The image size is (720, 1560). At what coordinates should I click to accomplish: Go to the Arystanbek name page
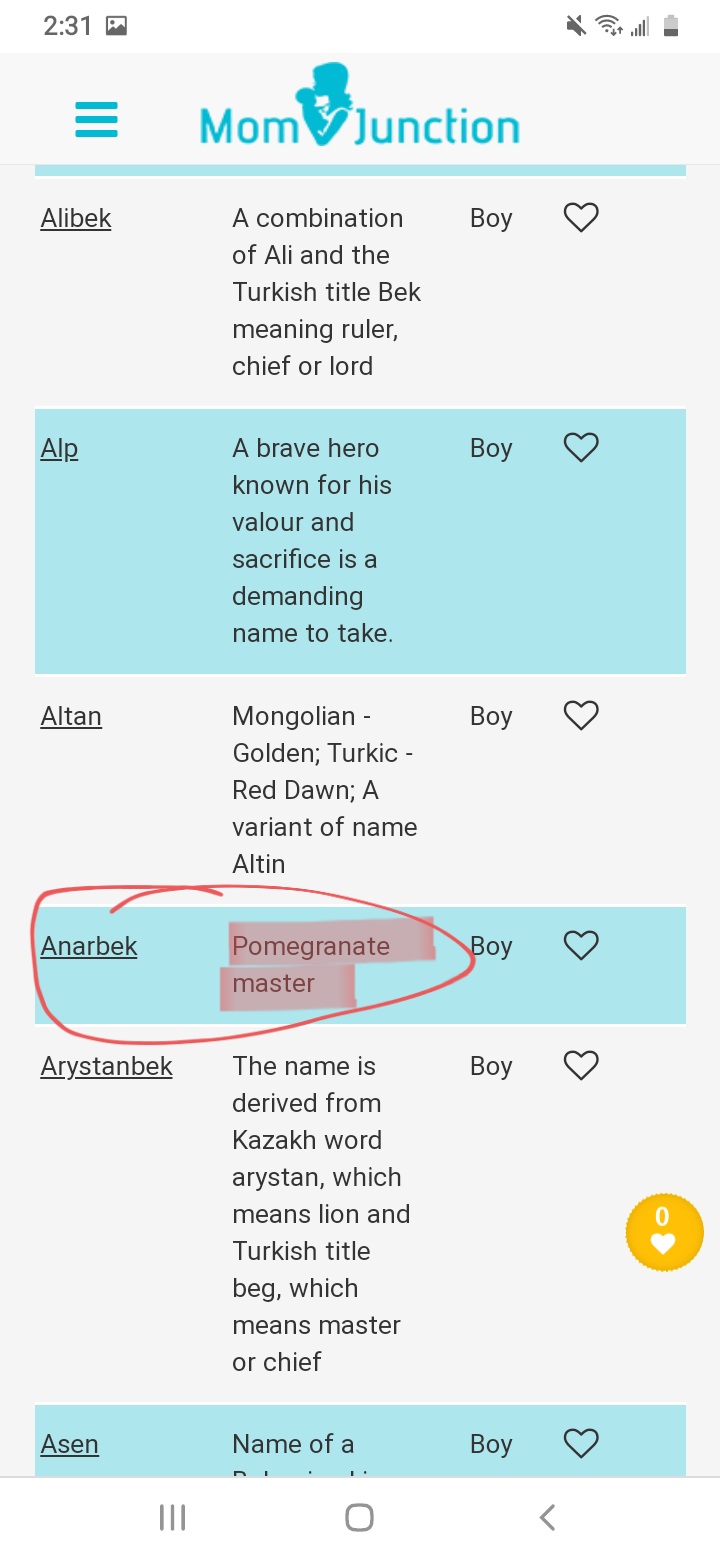point(107,1066)
